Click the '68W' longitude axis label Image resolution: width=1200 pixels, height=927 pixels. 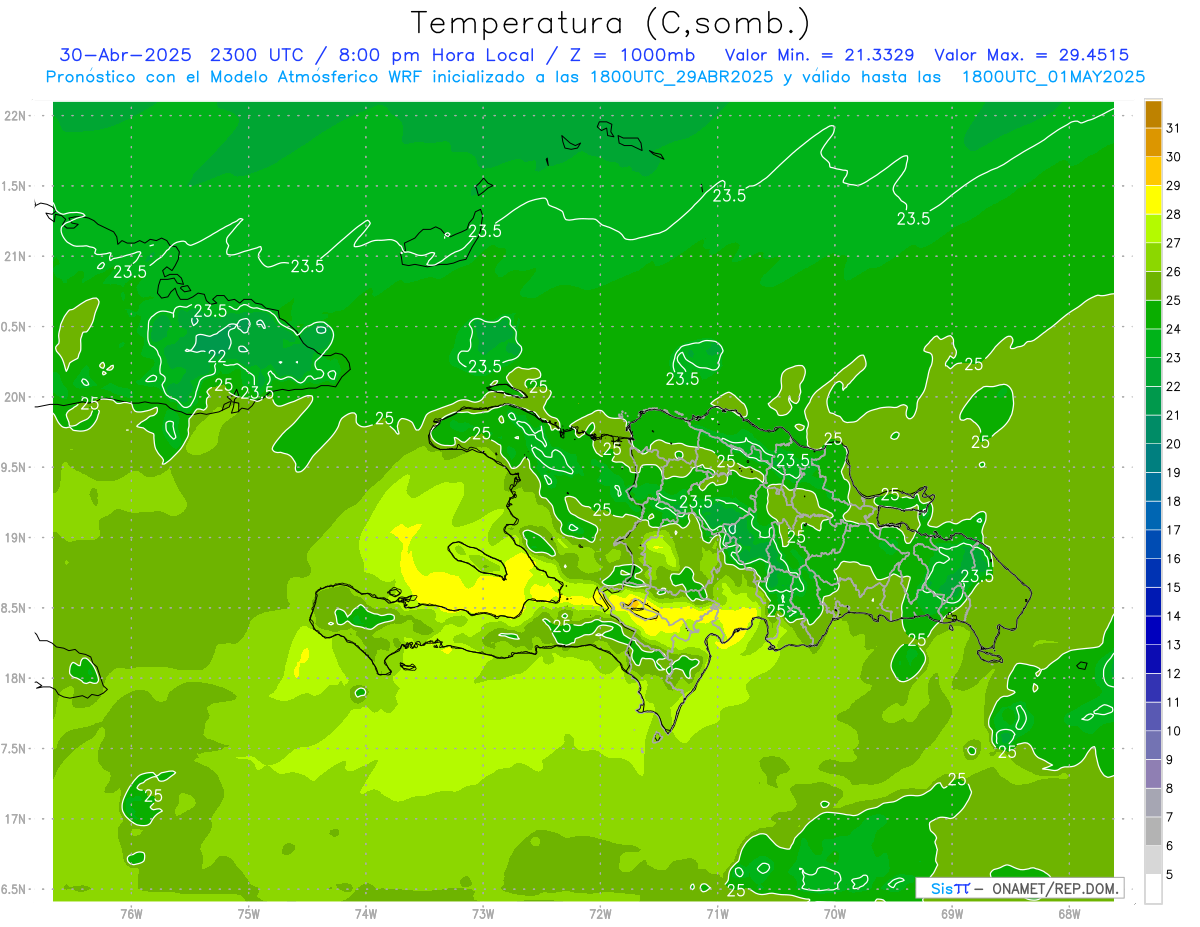coord(1069,913)
